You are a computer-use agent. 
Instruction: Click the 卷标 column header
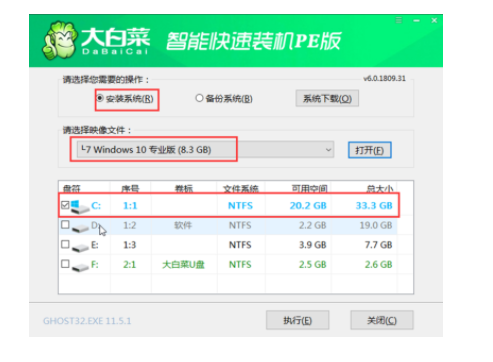point(184,189)
